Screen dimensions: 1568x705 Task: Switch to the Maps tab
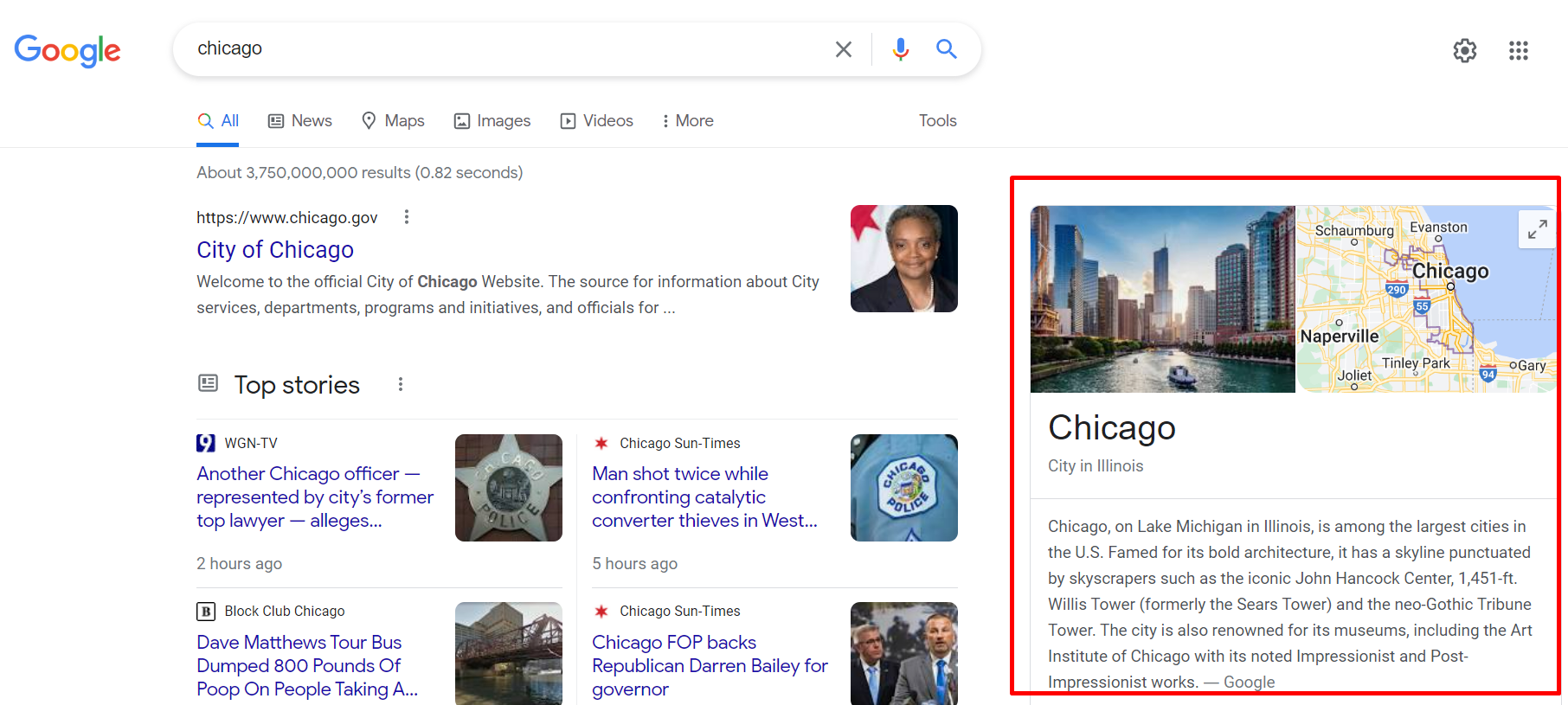(x=393, y=121)
